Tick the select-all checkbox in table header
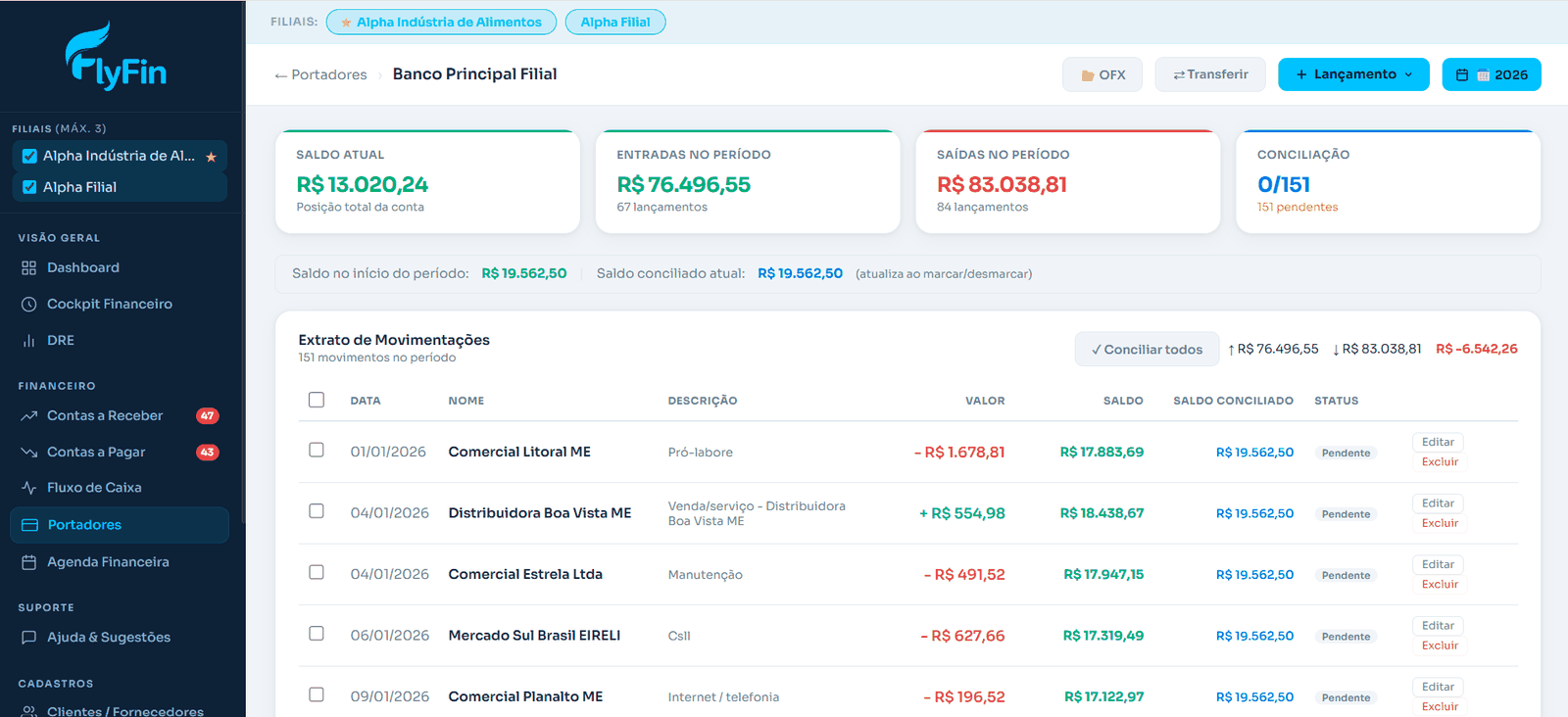 coord(317,400)
